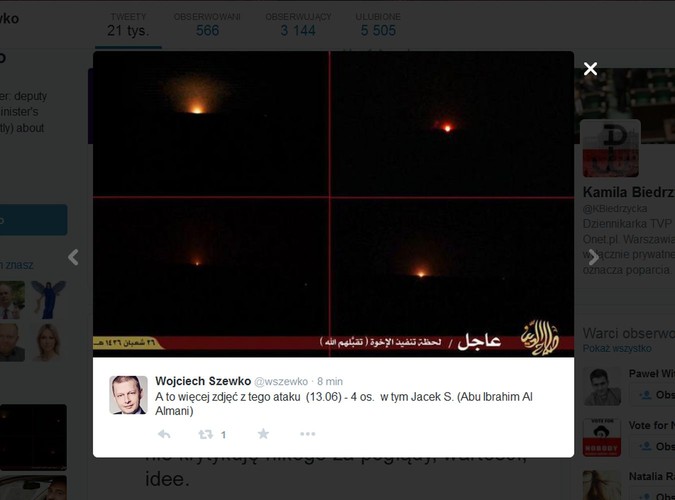Go to previous photo with left chevron
675x500 pixels.
pos(73,257)
